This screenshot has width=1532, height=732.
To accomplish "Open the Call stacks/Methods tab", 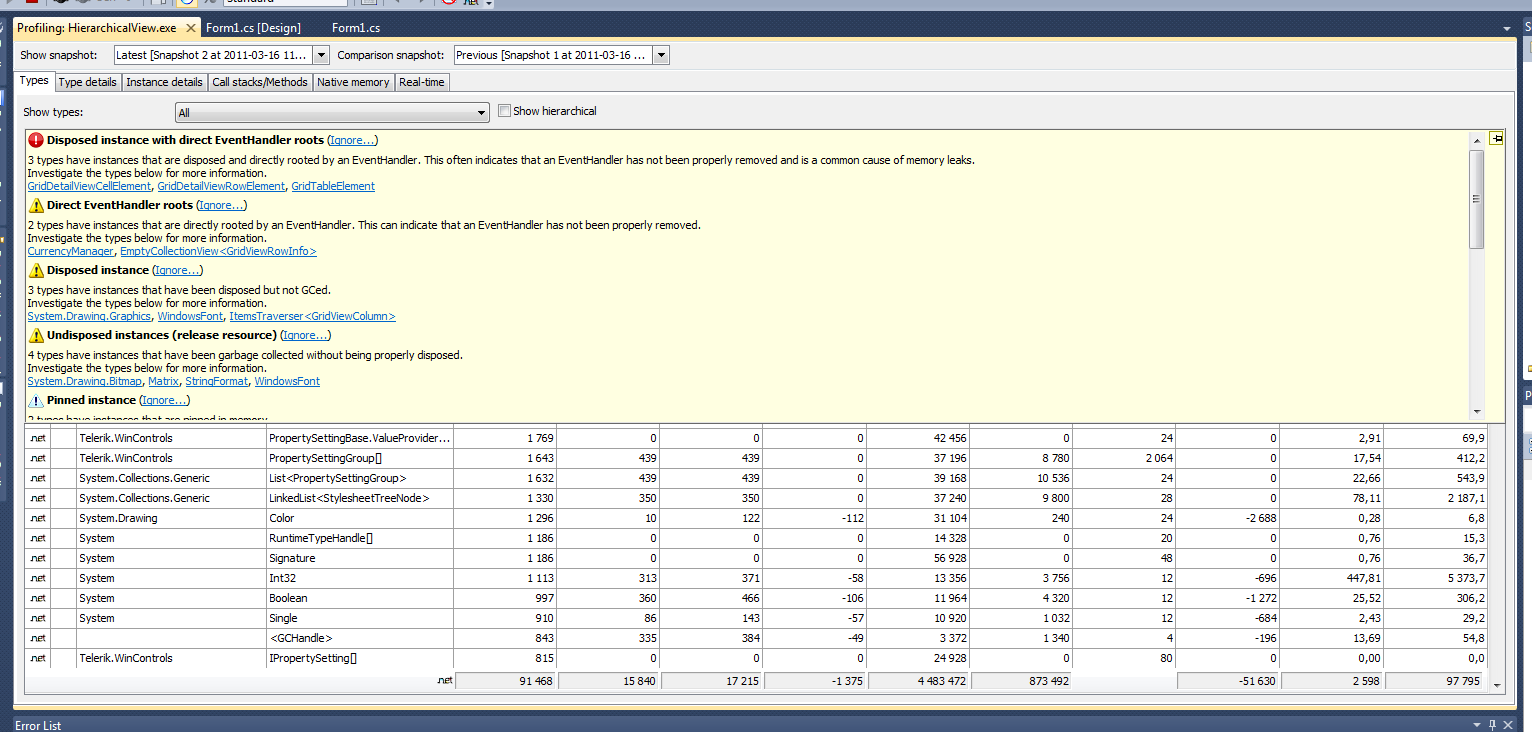I will [260, 82].
